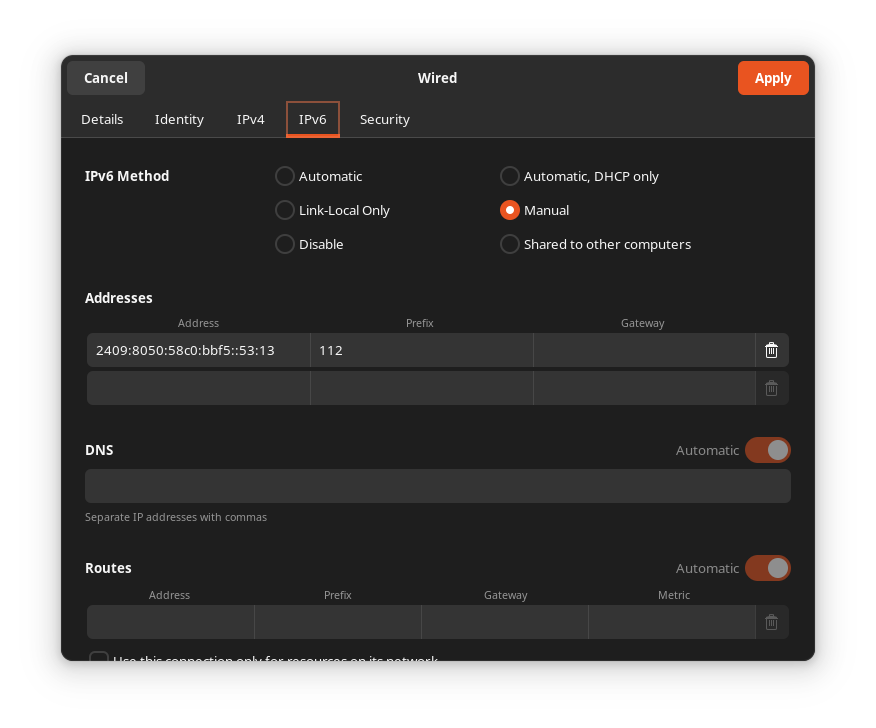This screenshot has height=728, width=876.
Task: Switch to the Details tab
Action: pos(102,119)
